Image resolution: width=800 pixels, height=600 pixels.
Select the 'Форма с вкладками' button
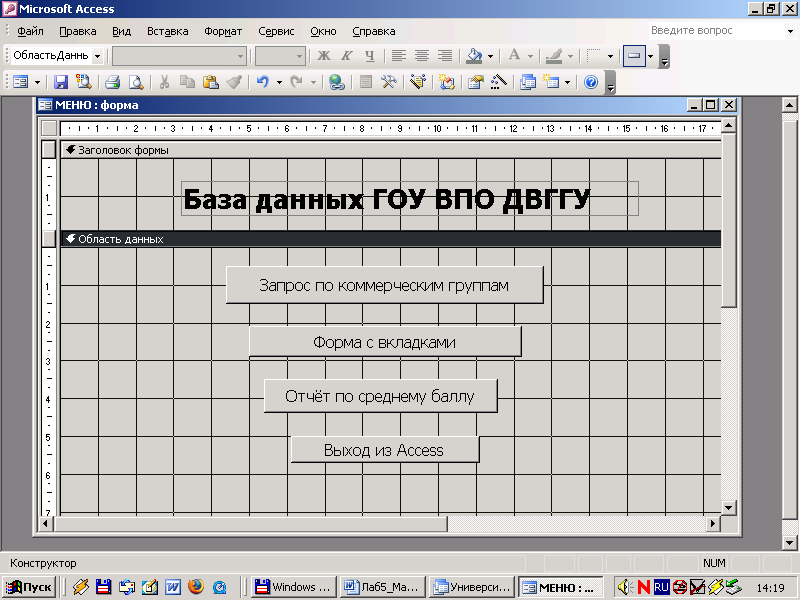click(x=385, y=341)
